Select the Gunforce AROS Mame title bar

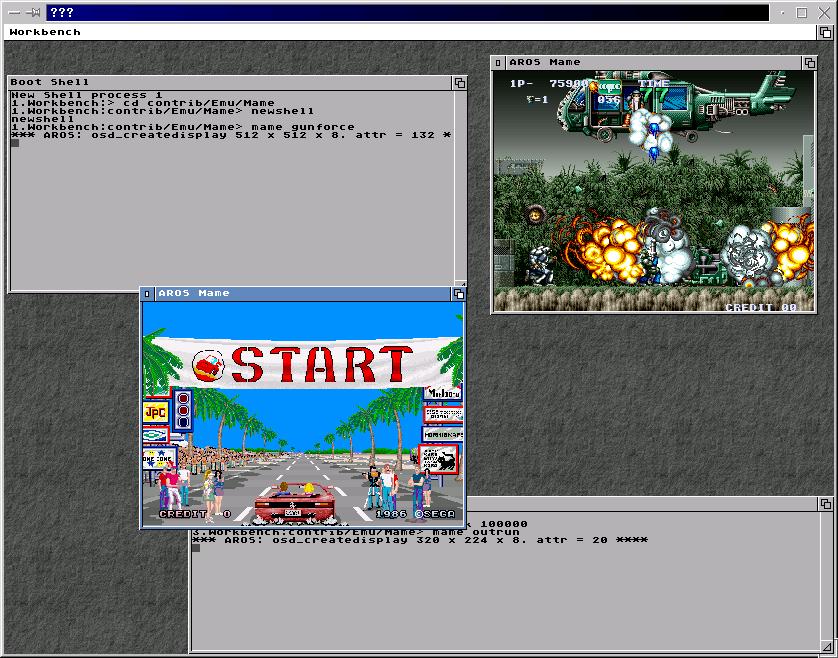(x=650, y=62)
